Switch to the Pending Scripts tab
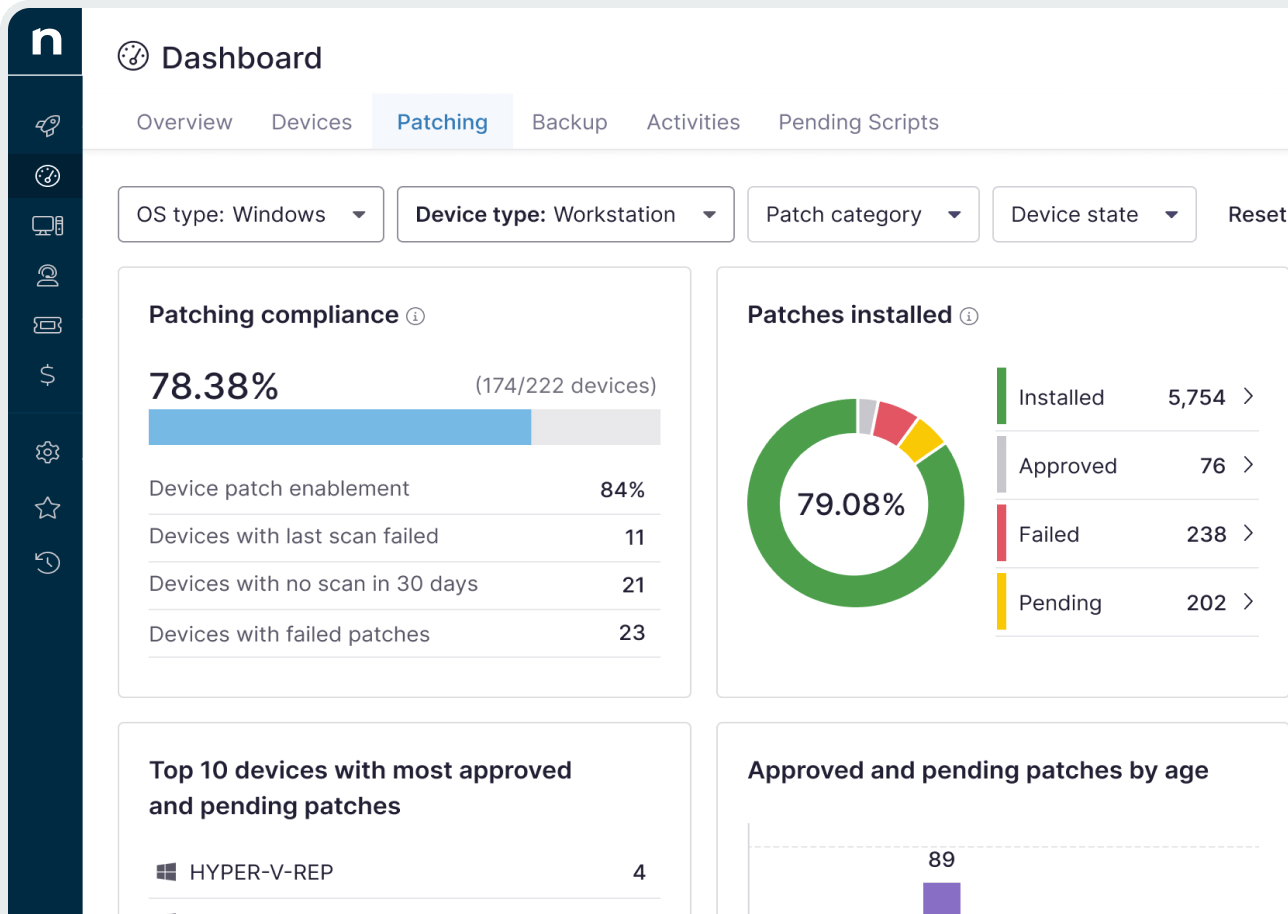1288x914 pixels. (x=859, y=122)
